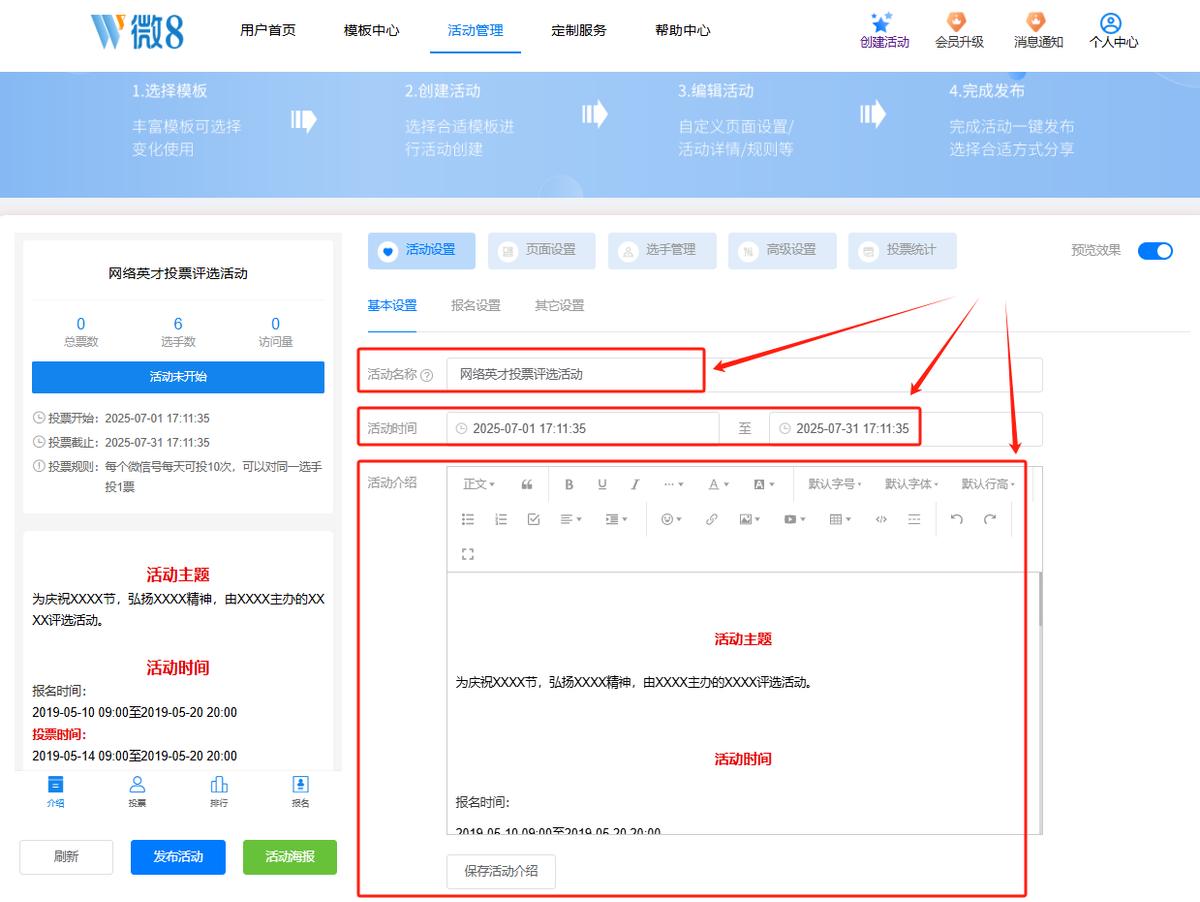1200x902 pixels.
Task: Click the end time field 2025-07-31
Action: (905, 429)
